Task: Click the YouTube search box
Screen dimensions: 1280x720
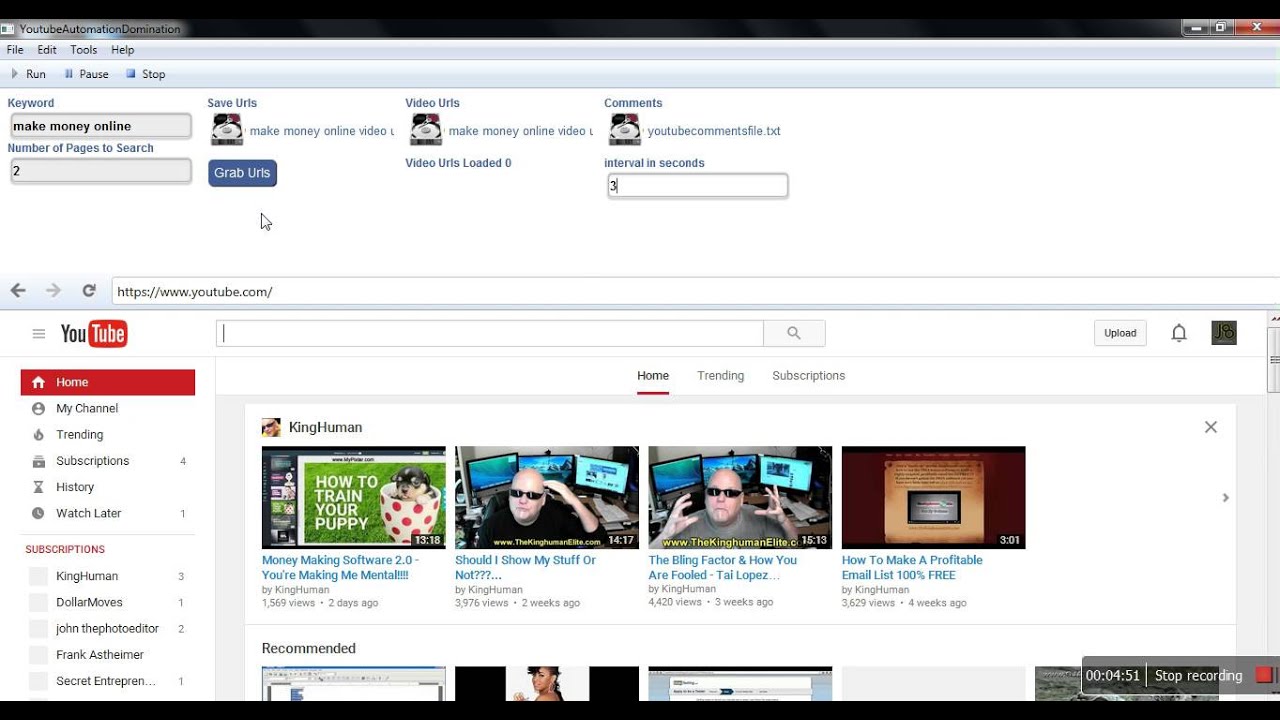Action: pos(490,334)
